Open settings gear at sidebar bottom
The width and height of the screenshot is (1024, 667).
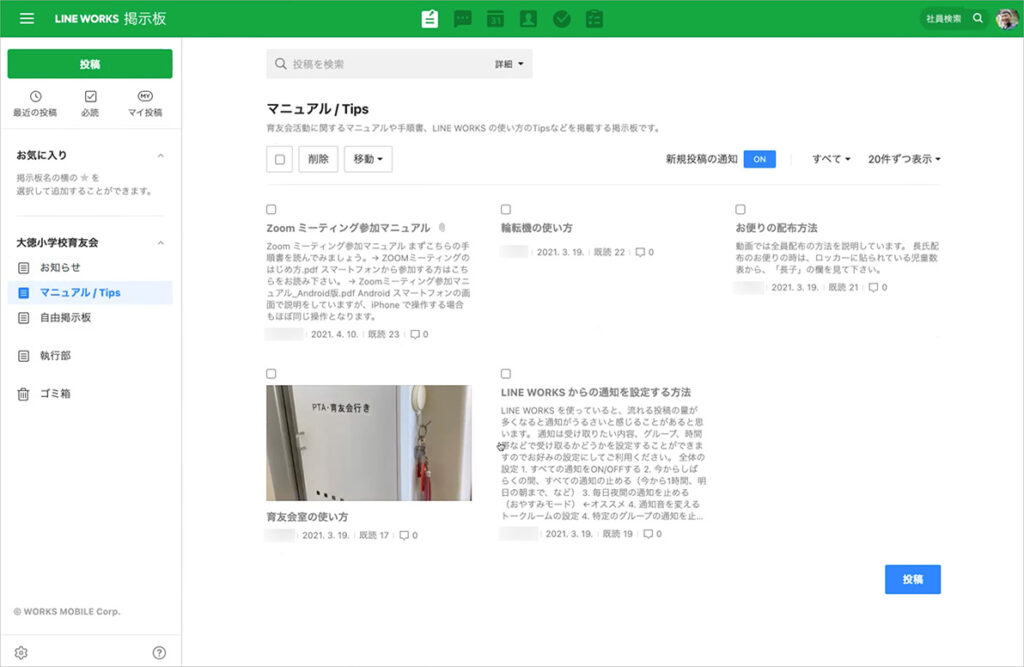[x=21, y=653]
